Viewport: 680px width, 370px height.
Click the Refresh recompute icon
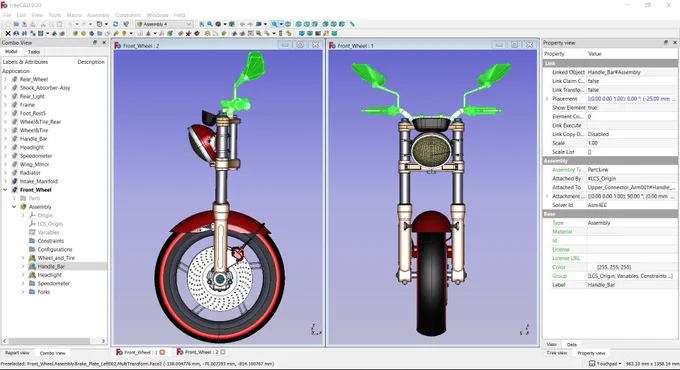[x=116, y=24]
